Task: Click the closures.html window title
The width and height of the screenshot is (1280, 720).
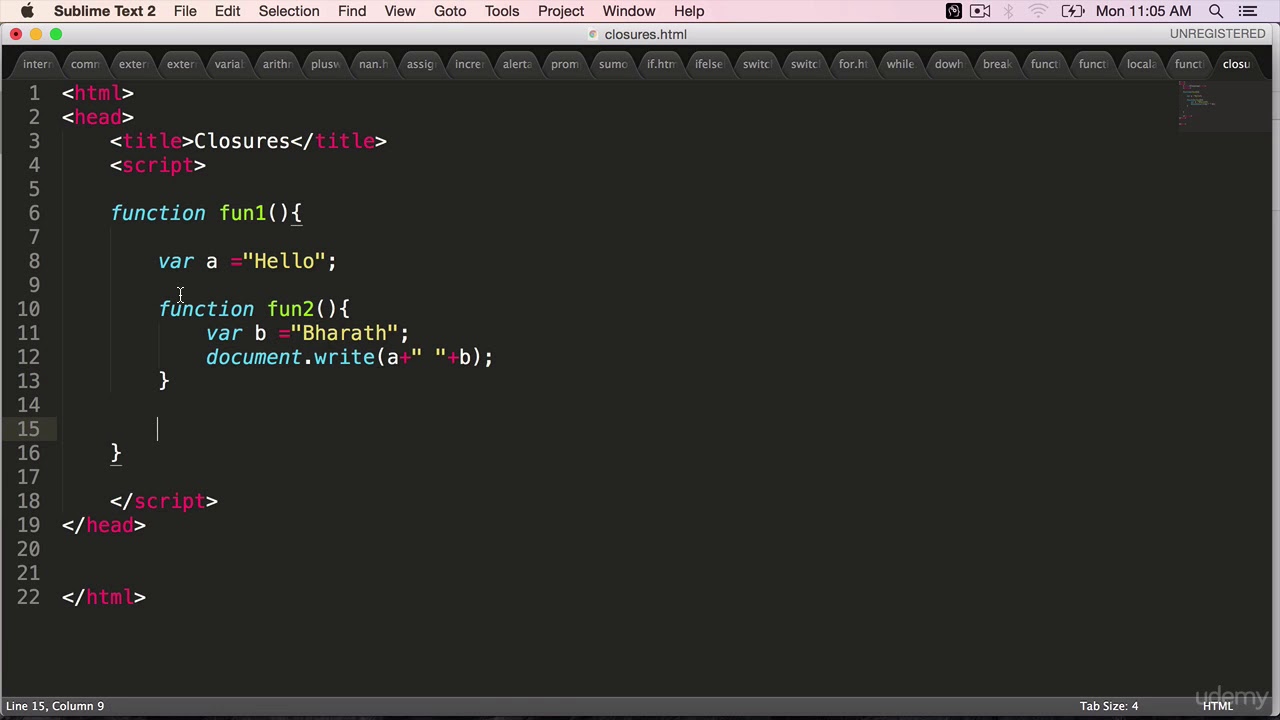Action: tap(645, 34)
